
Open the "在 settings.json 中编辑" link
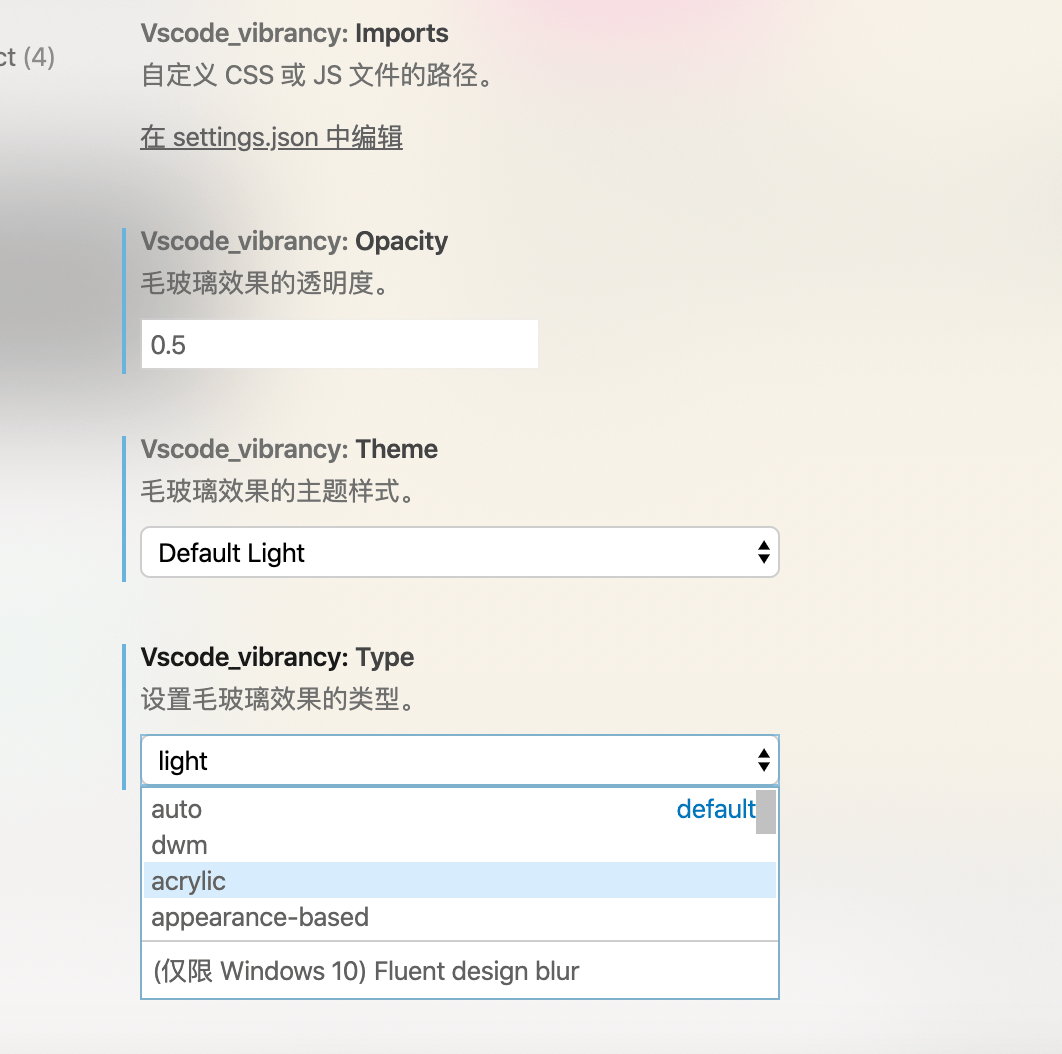click(272, 138)
